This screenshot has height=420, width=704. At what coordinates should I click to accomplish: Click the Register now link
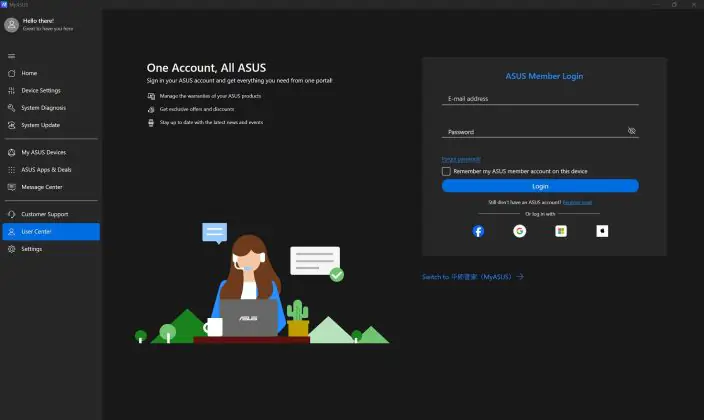tap(577, 203)
